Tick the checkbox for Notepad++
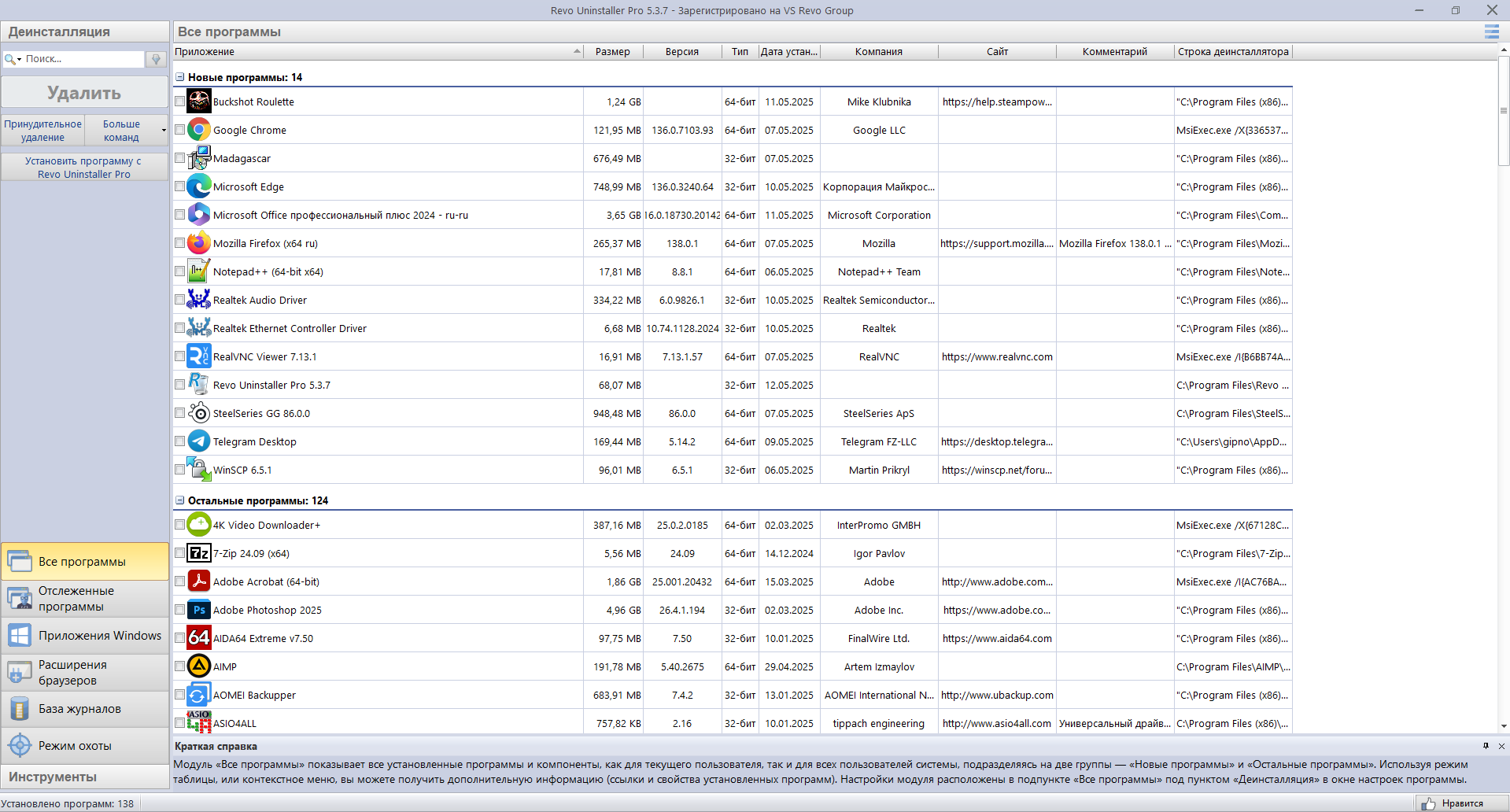Viewport: 1510px width, 812px height. pos(180,271)
